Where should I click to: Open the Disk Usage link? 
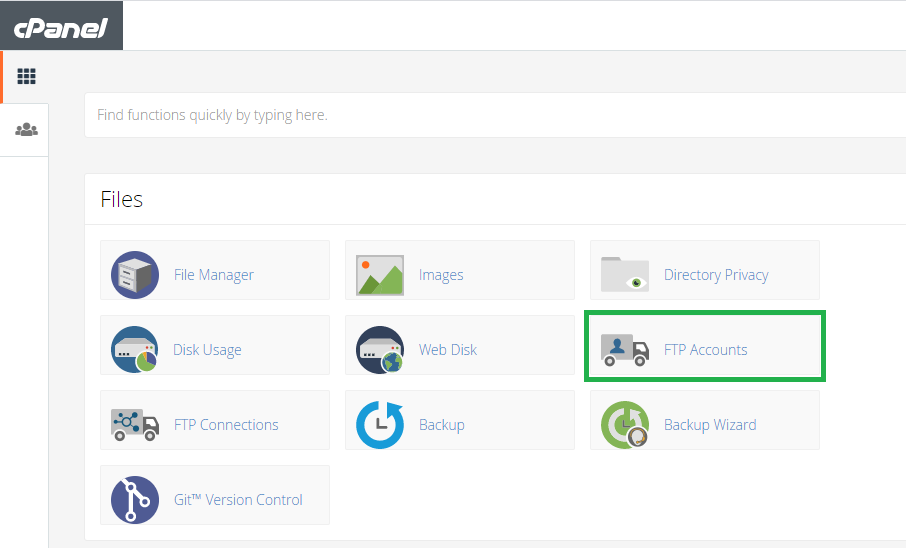[x=207, y=350]
